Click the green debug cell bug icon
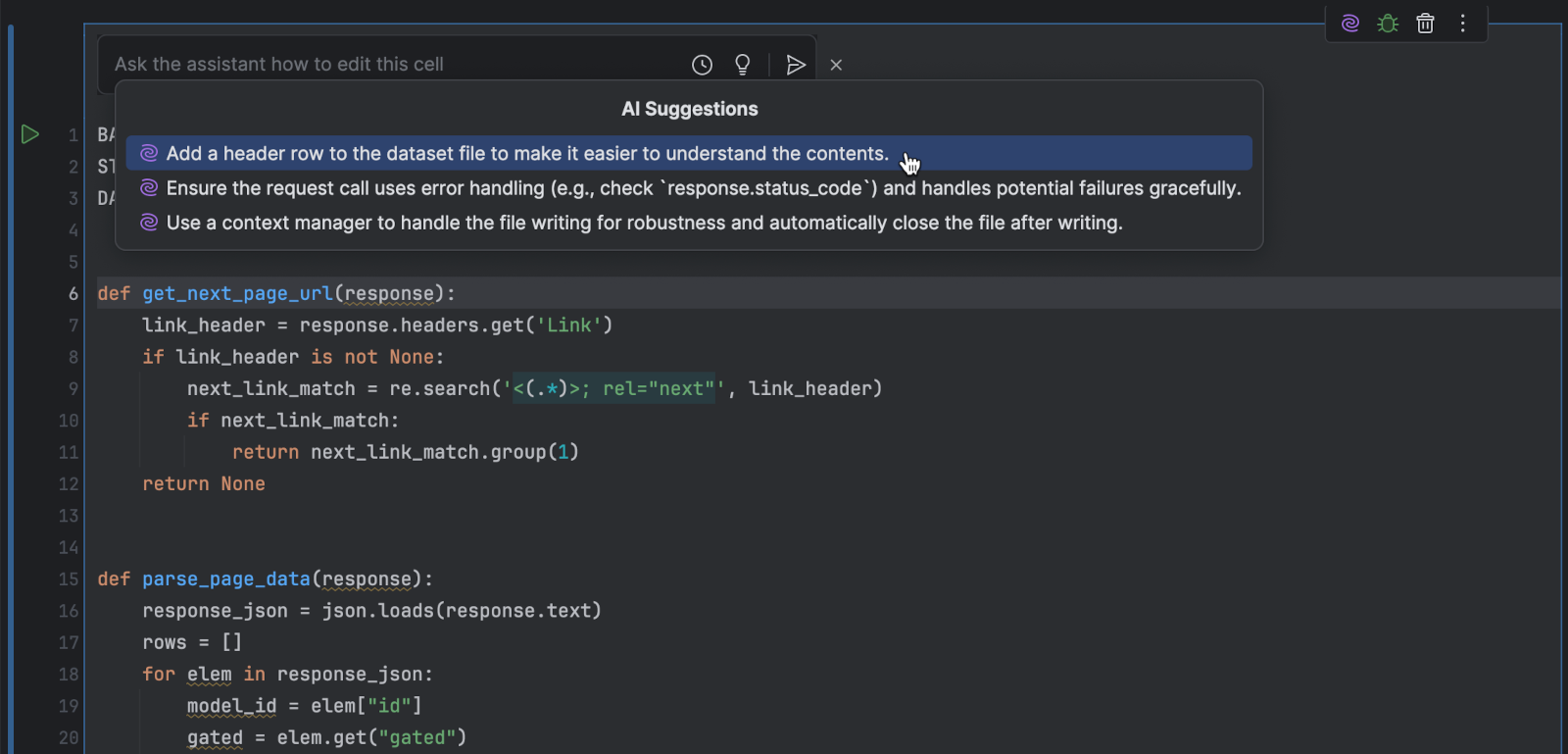The image size is (1568, 754). pos(1388,24)
